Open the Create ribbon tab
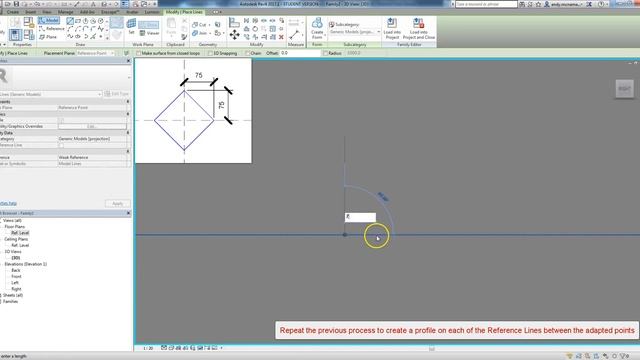The image size is (640, 360). coord(13,12)
